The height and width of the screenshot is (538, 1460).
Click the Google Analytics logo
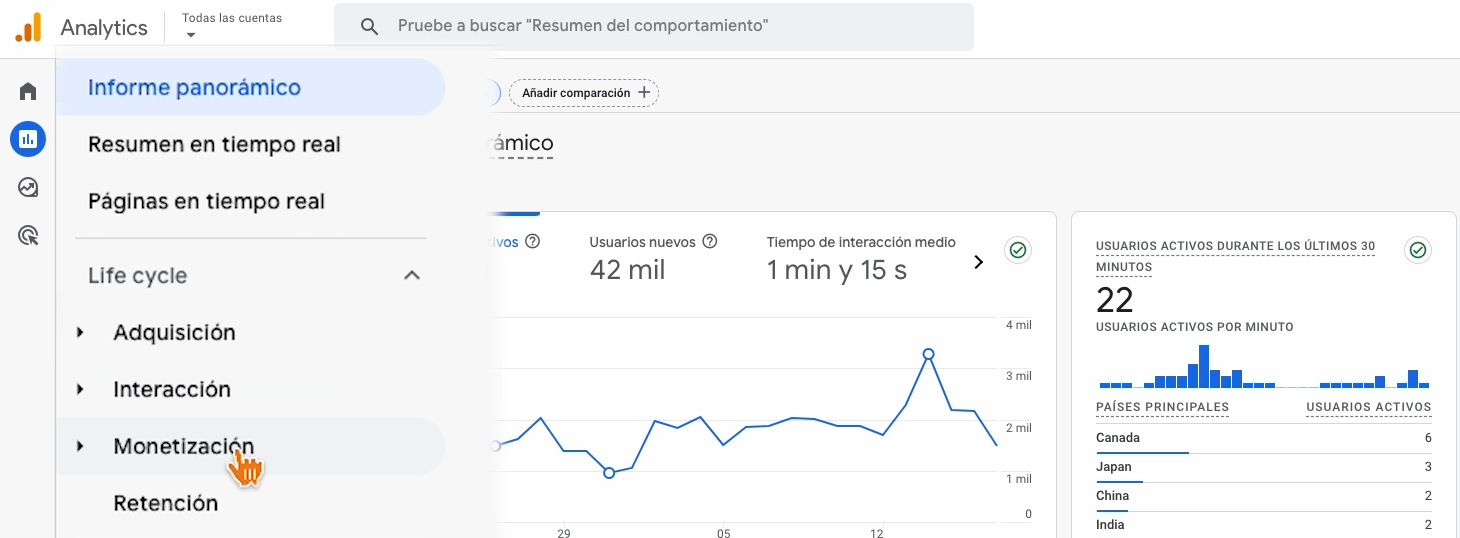(28, 27)
